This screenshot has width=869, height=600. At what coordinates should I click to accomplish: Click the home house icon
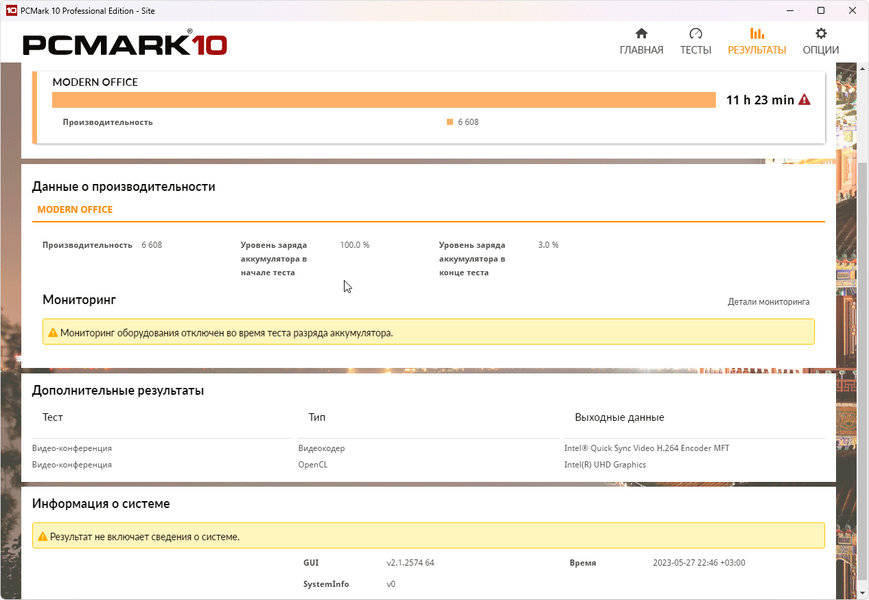pyautogui.click(x=641, y=33)
